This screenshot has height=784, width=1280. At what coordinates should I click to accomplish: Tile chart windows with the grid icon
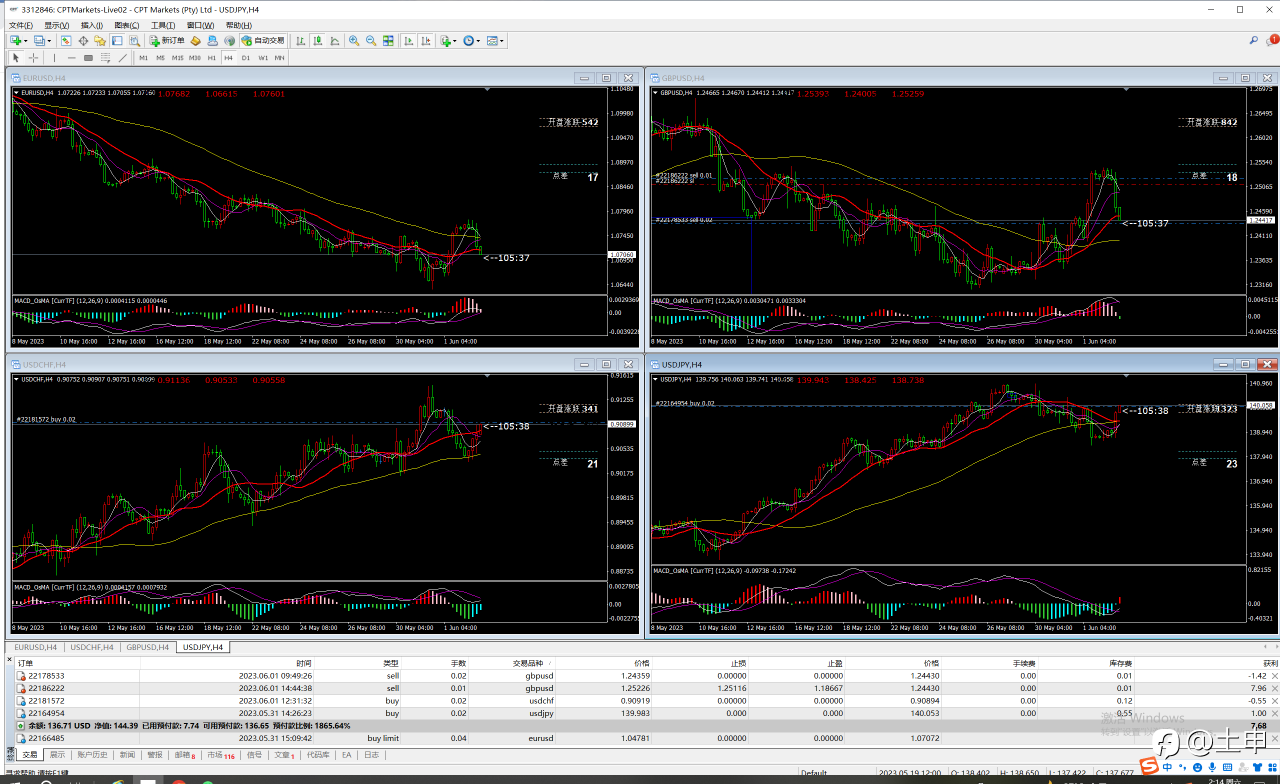[388, 41]
